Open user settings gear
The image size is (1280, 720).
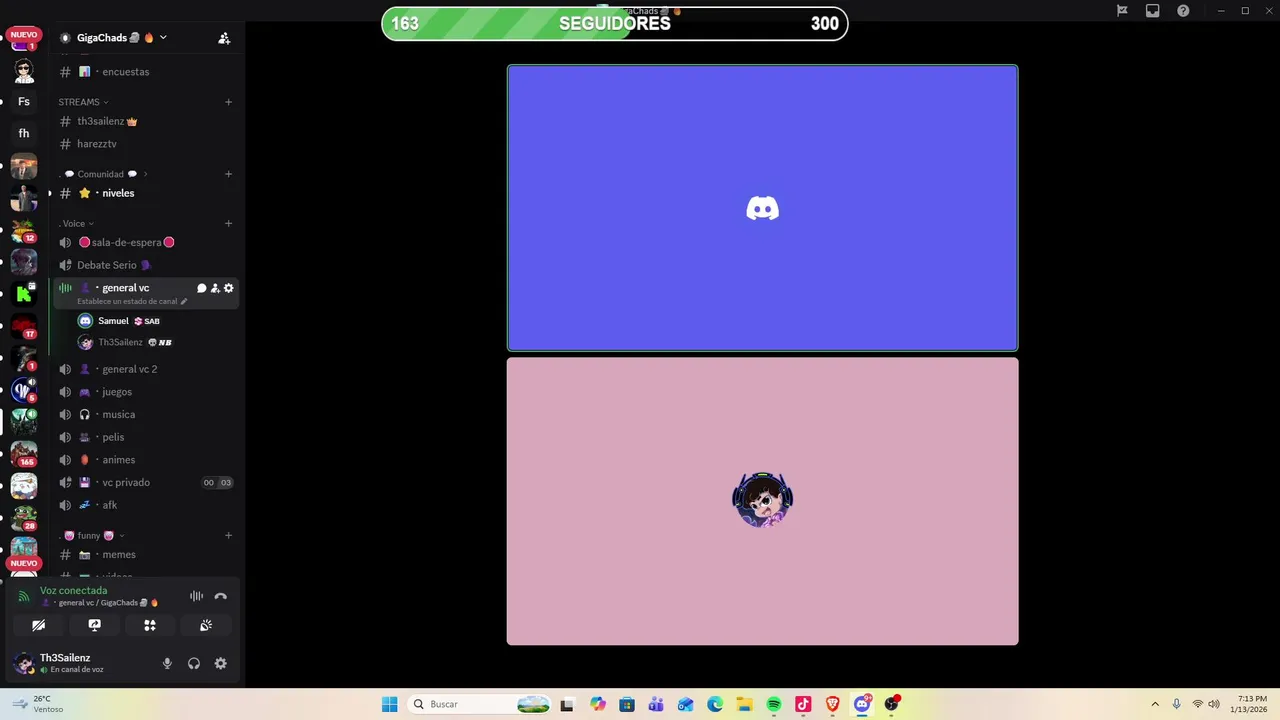point(221,663)
